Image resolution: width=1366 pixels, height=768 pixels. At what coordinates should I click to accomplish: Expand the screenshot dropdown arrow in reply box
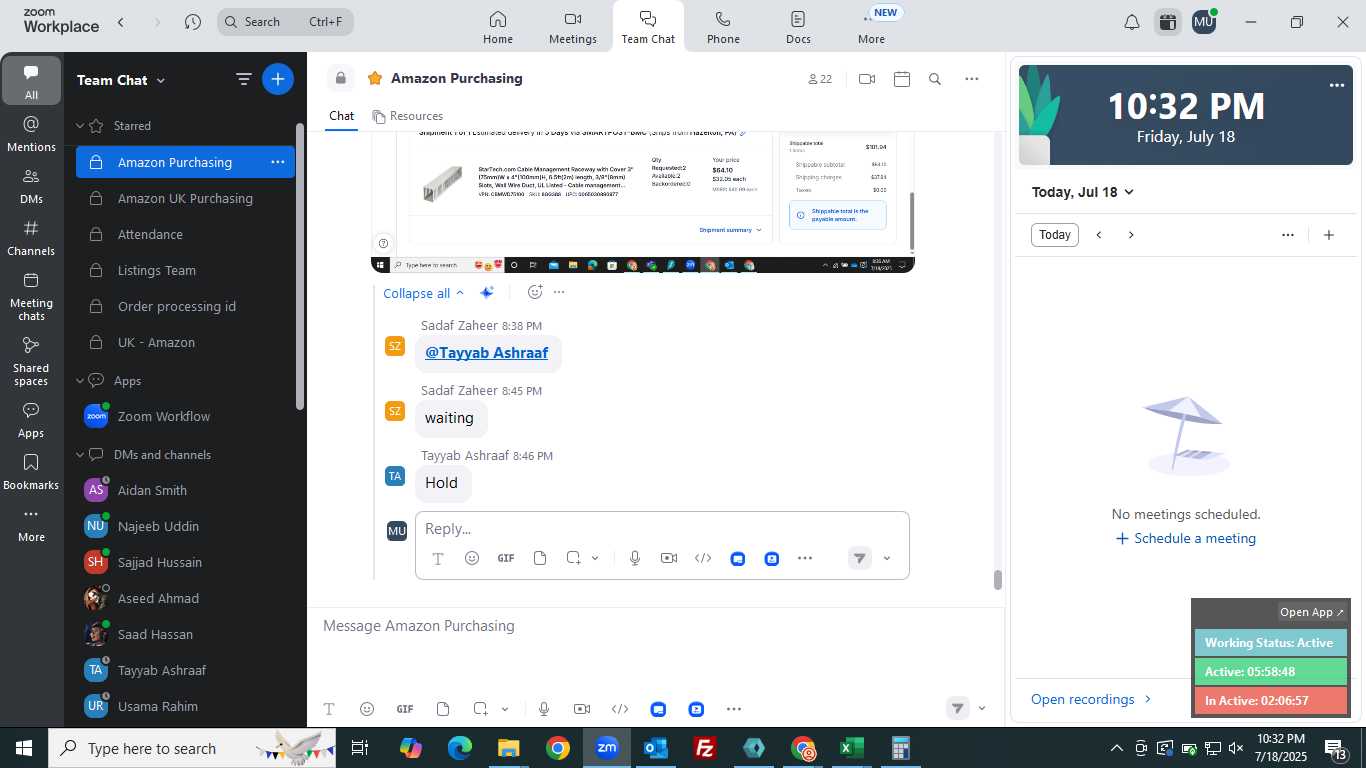595,558
